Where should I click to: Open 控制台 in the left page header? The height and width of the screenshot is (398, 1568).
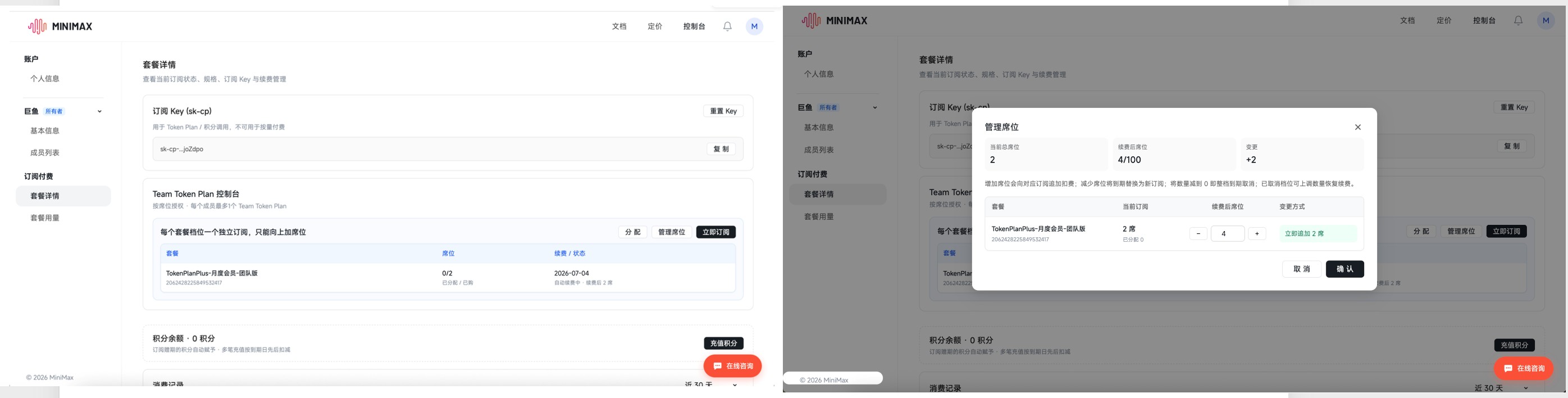694,26
